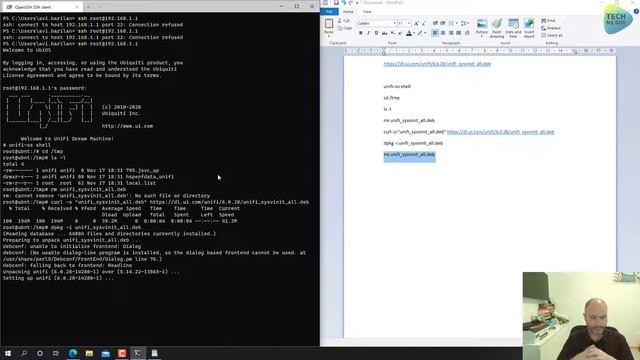The height and width of the screenshot is (360, 640).
Task: Open the link after the curl command
Action: click(500, 132)
